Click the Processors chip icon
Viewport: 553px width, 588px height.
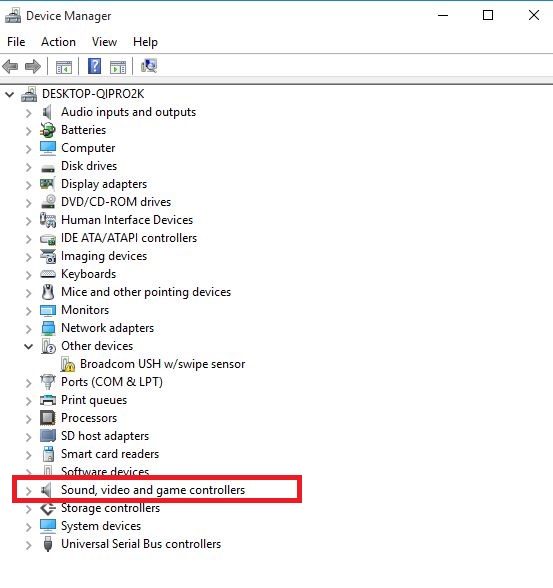coord(48,418)
